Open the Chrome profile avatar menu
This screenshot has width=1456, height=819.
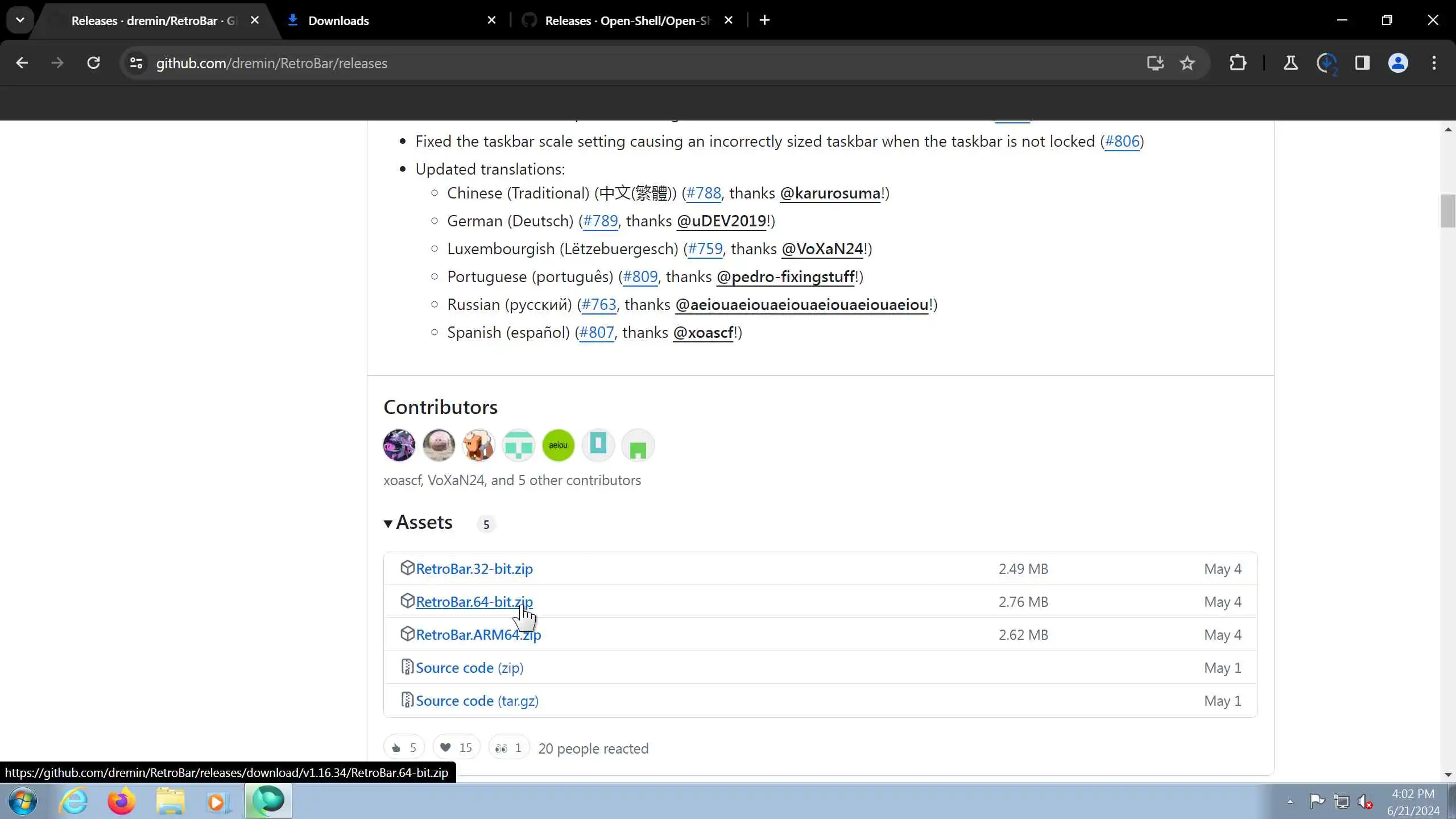(1398, 63)
